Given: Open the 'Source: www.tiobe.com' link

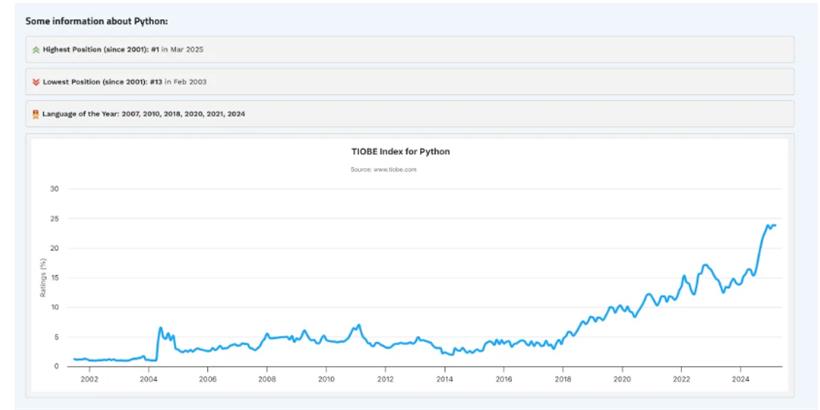Looking at the screenshot, I should [383, 169].
